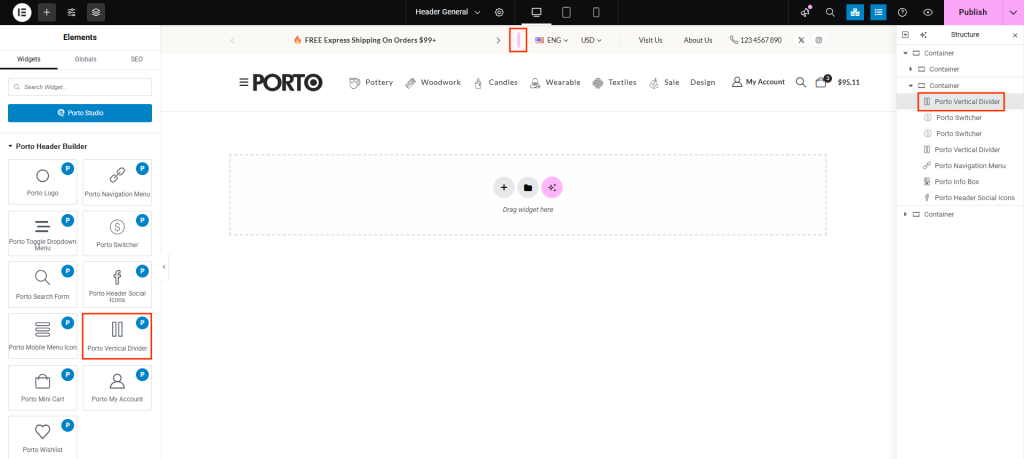Collapse the Porto Header Builder section
Viewport: 1024px width, 459px height.
point(10,146)
